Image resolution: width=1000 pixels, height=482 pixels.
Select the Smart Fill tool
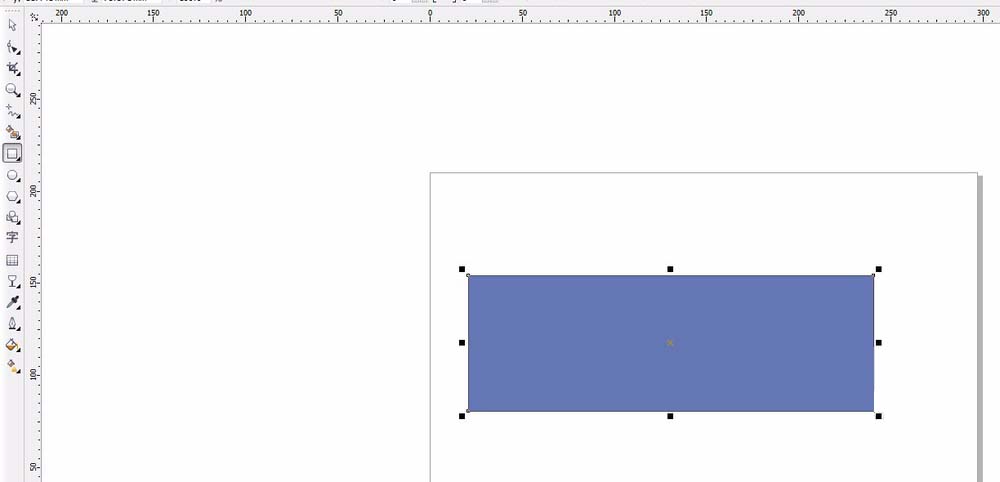point(12,132)
